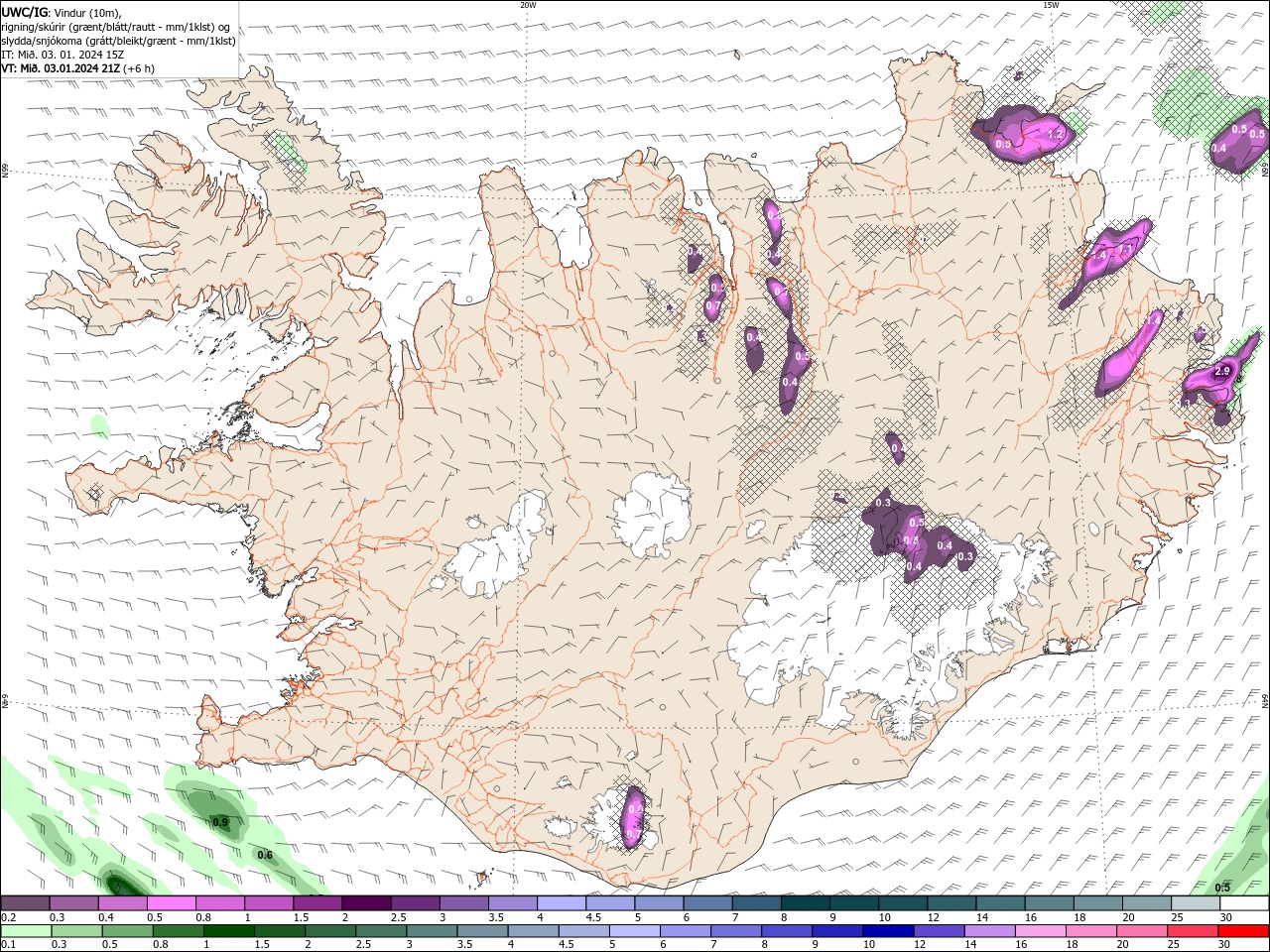Click the bright red swatch labeled 30 in the lower legend
The height and width of the screenshot is (952, 1270).
click(x=1243, y=931)
